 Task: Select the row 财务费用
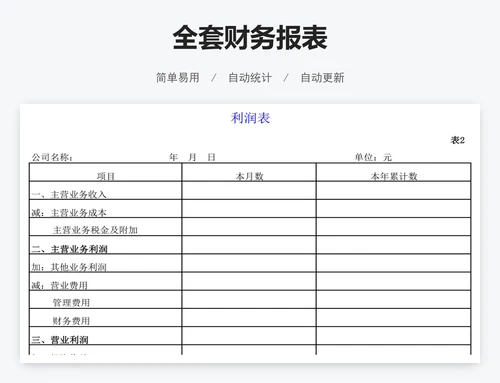(x=250, y=317)
